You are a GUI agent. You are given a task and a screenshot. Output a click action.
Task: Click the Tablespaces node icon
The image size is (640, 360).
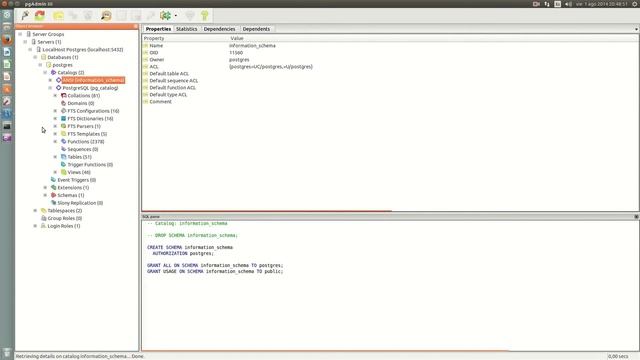click(44, 211)
